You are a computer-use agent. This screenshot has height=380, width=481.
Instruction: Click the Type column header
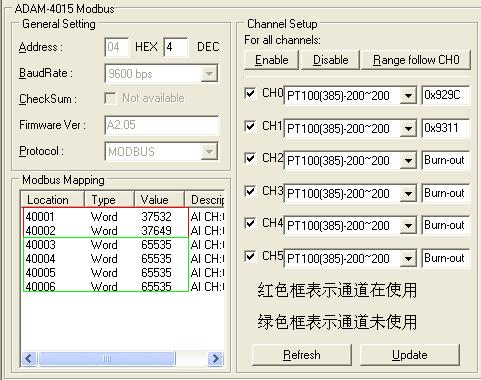(109, 200)
